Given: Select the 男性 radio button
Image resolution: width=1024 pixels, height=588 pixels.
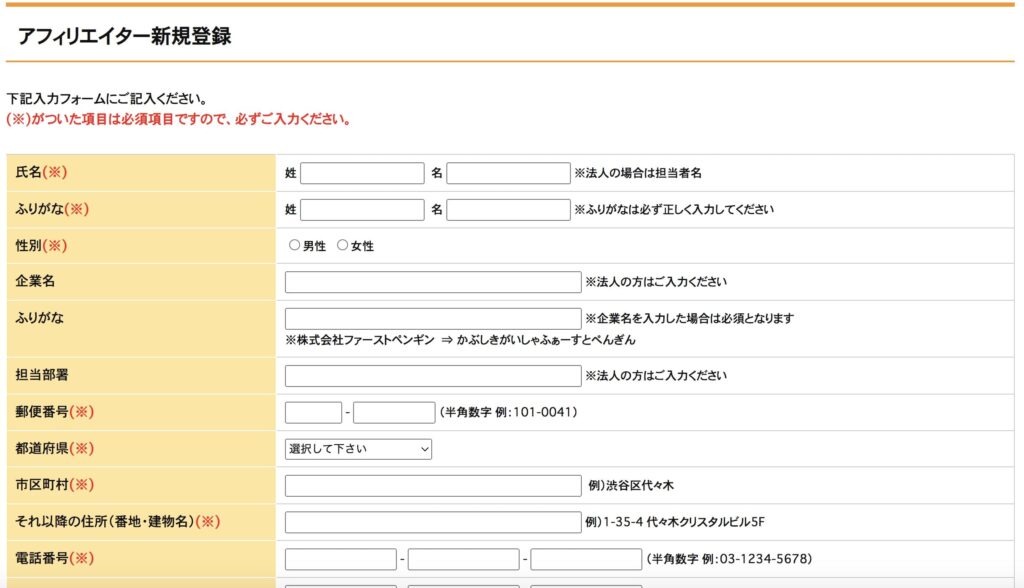Looking at the screenshot, I should (295, 245).
